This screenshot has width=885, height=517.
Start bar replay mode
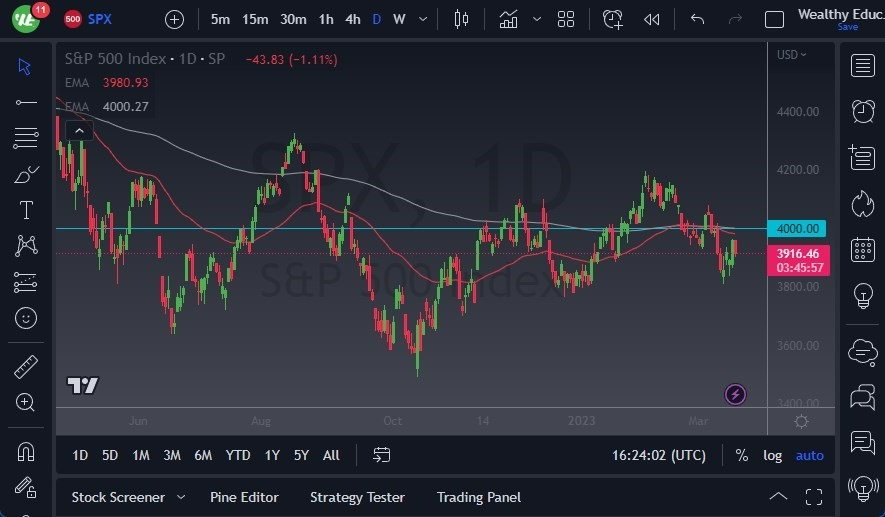point(651,20)
